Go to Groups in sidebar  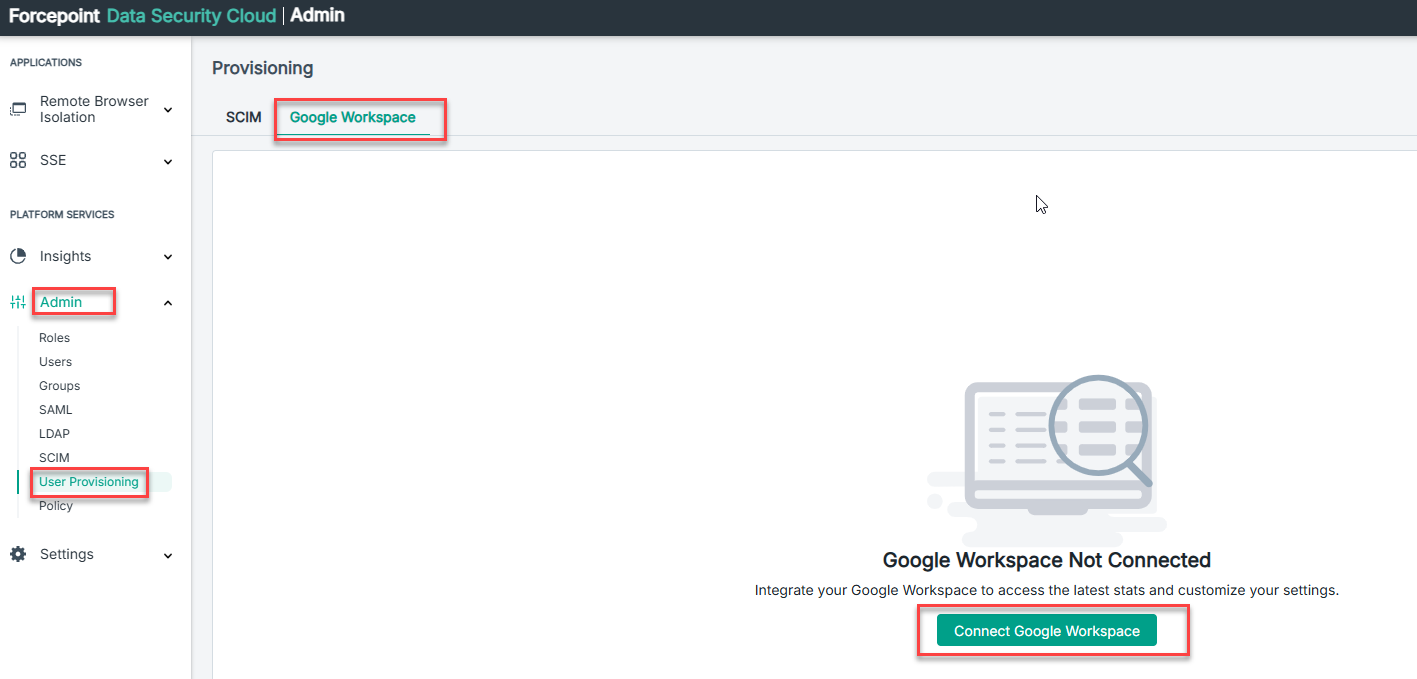pos(59,386)
